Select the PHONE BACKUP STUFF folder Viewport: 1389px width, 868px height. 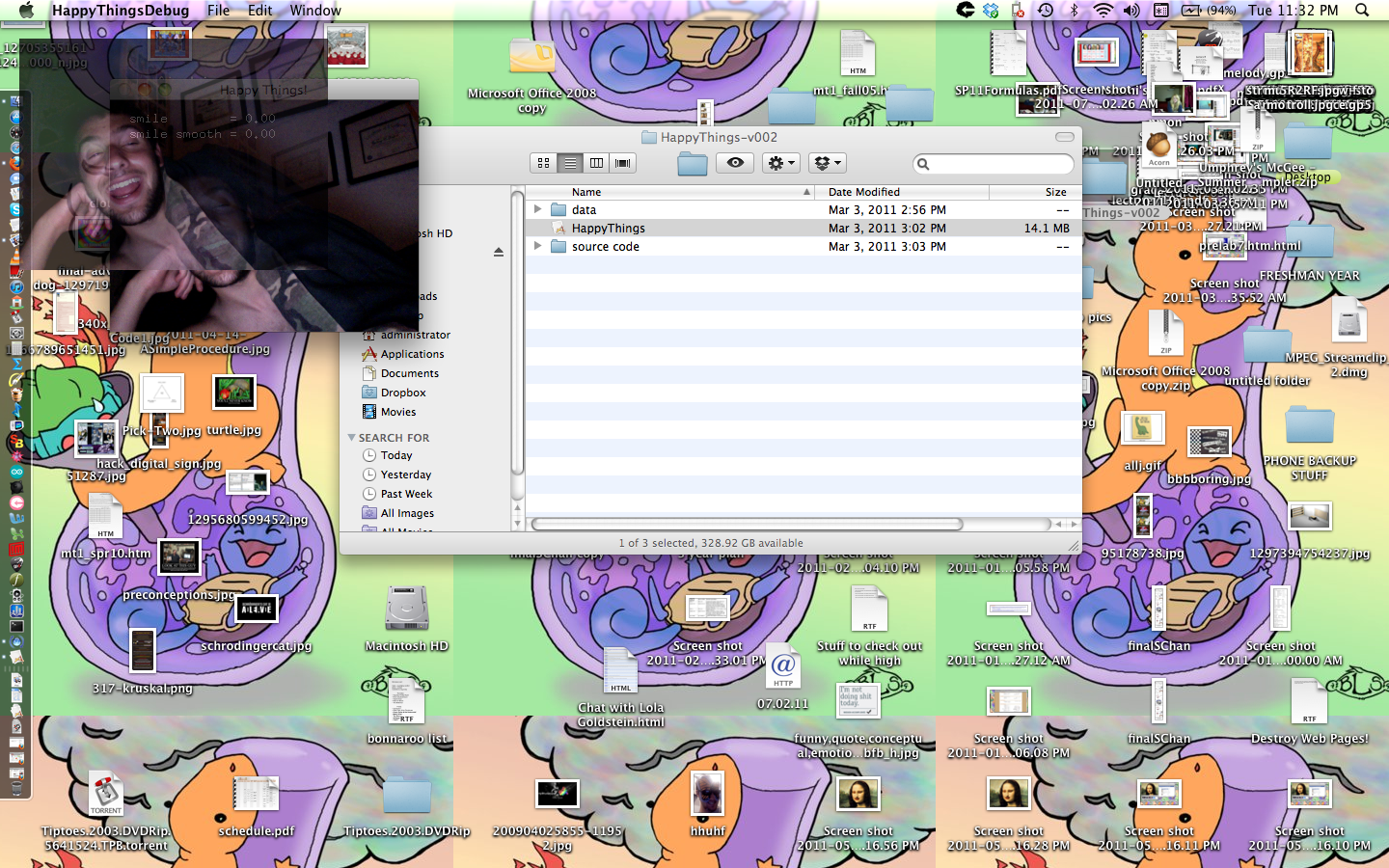click(1309, 424)
